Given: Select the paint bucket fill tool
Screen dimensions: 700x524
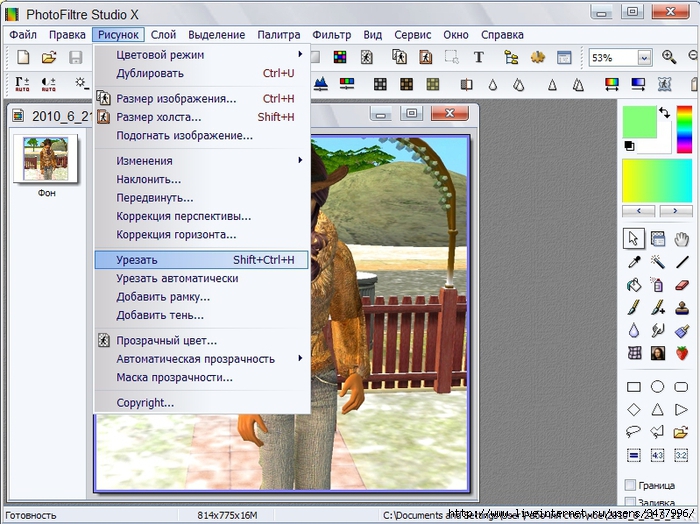Looking at the screenshot, I should 633,285.
